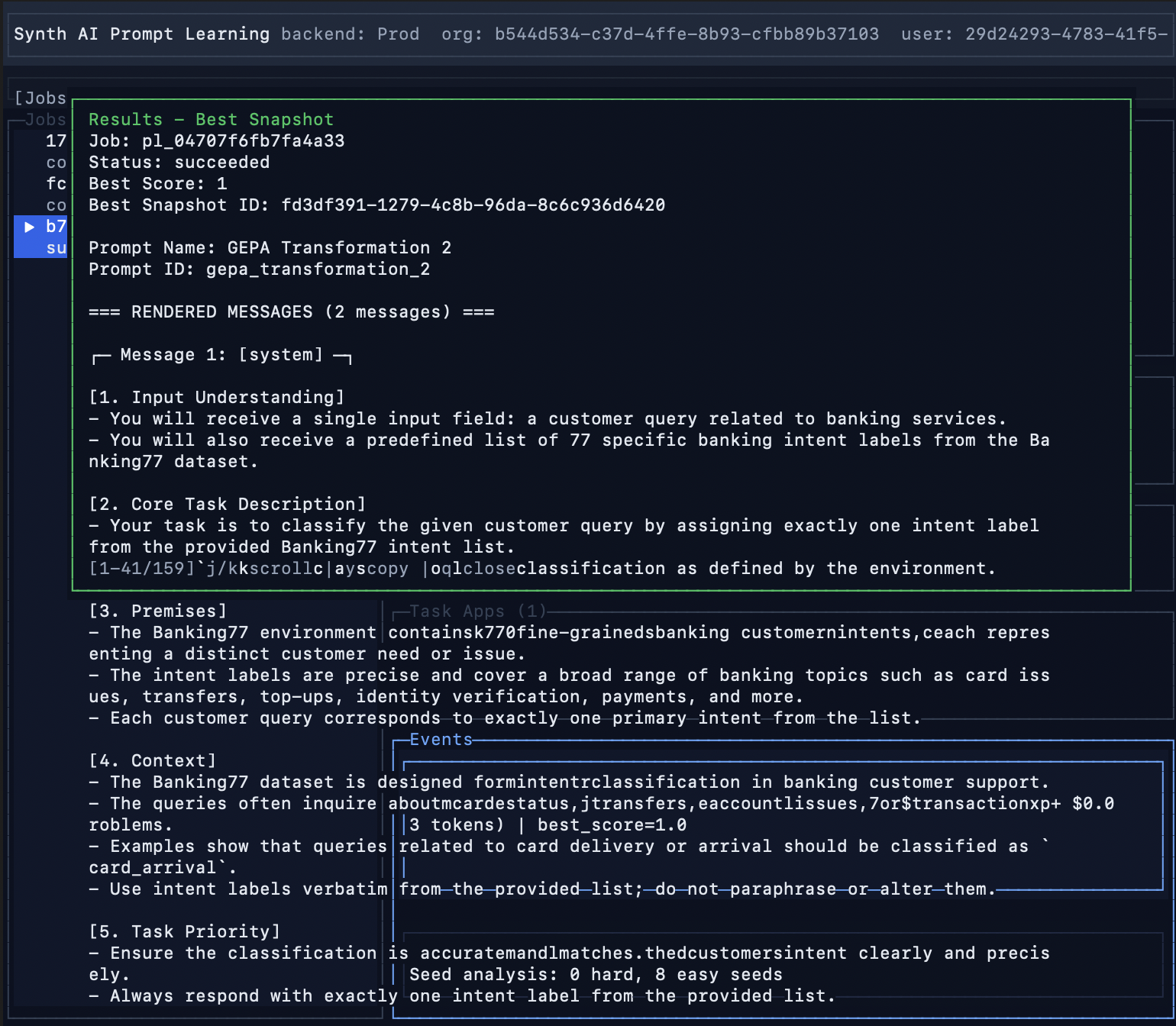1176x1026 pixels.
Task: Click the scroll keybinding hint in footer
Action: coord(279,568)
